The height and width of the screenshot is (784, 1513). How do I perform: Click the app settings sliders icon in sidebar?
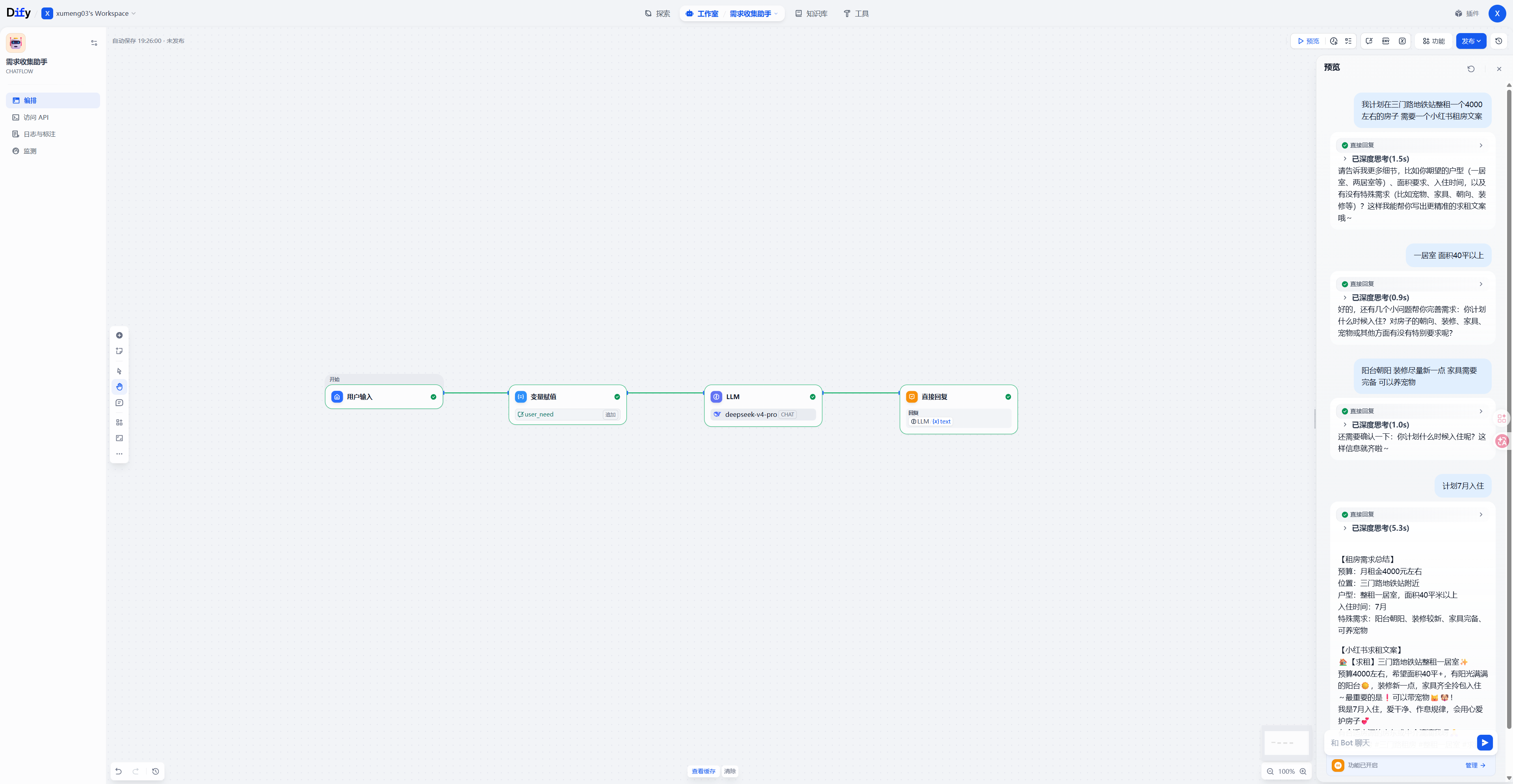(94, 43)
